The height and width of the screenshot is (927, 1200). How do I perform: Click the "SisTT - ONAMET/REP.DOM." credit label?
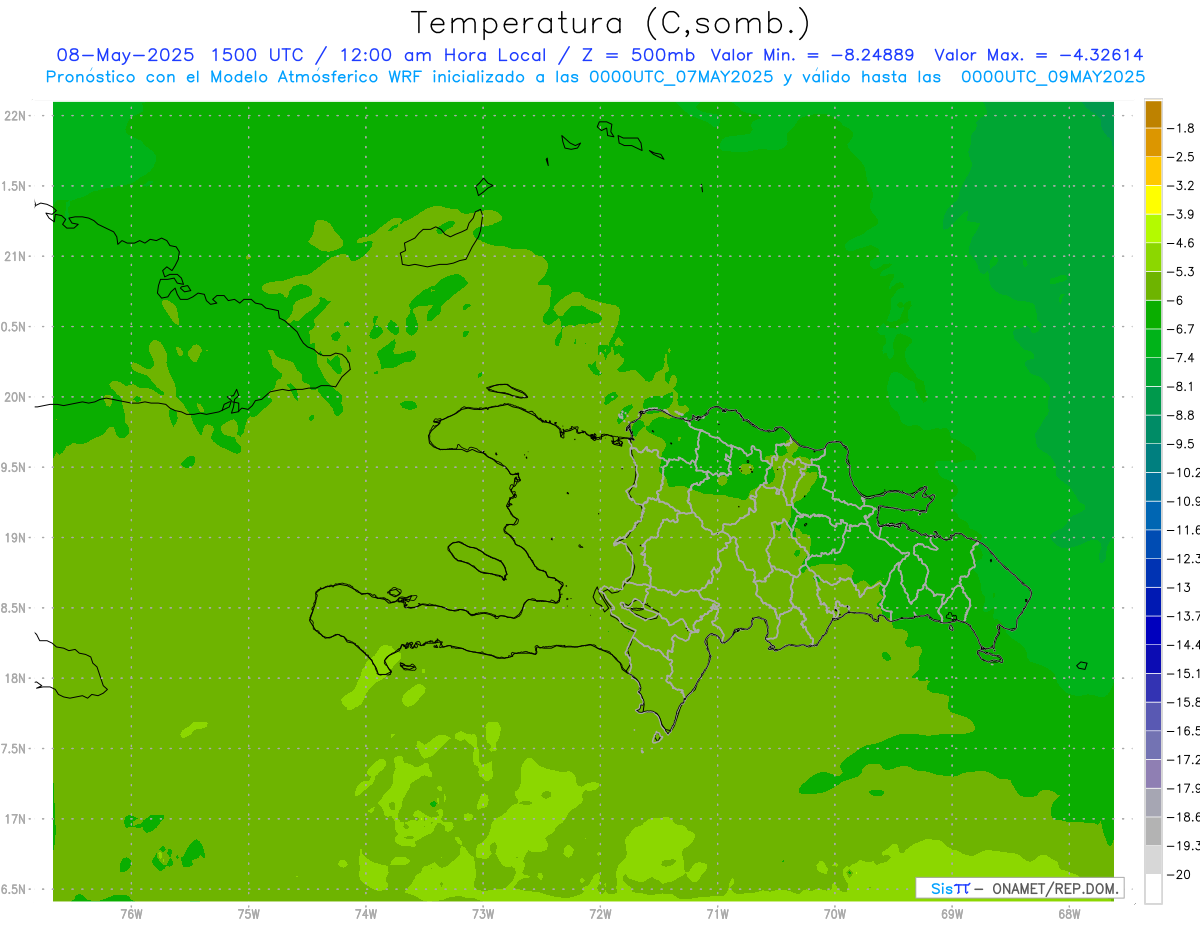1019,888
